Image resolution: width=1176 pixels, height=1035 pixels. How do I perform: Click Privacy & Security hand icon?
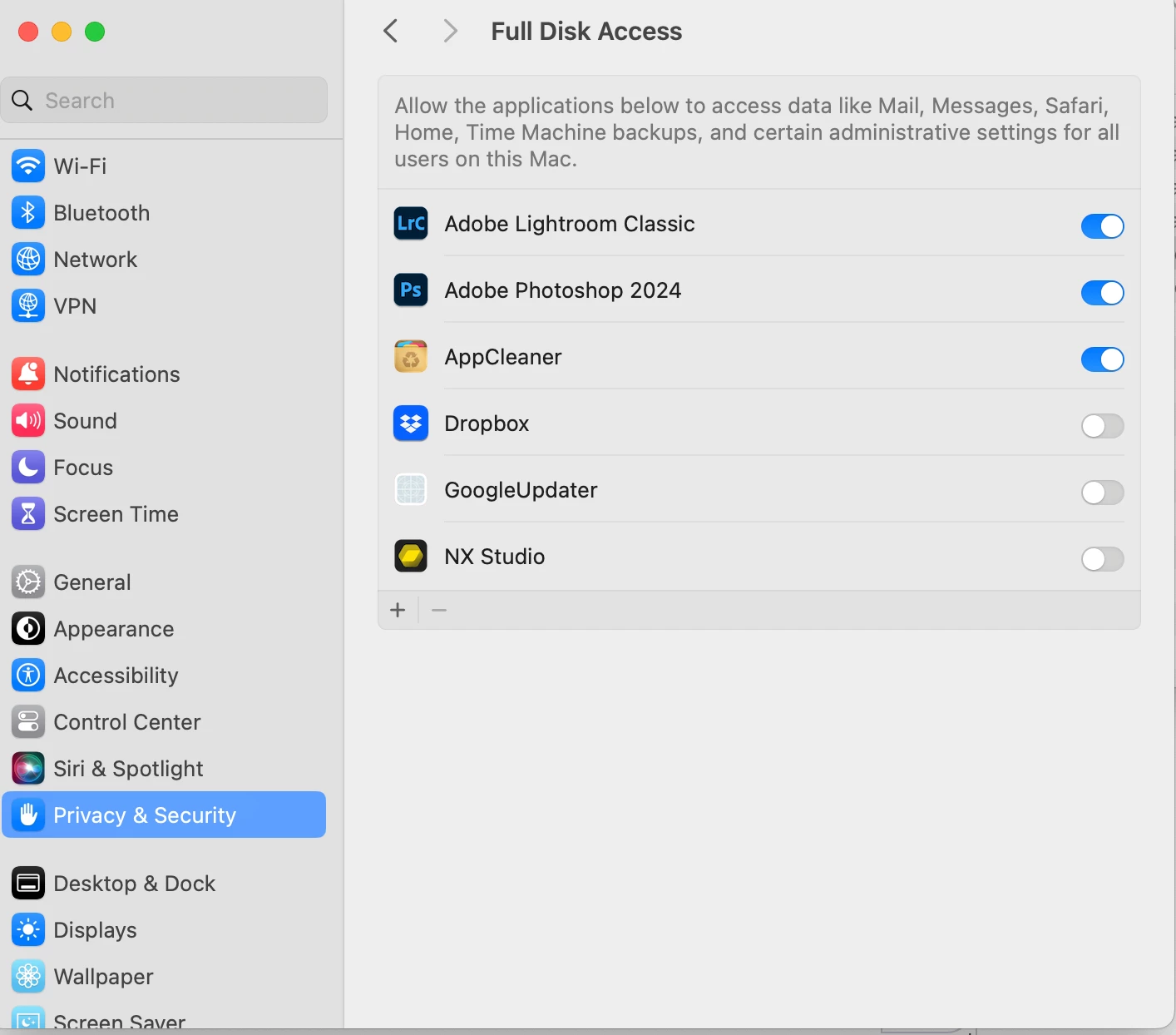(x=28, y=815)
